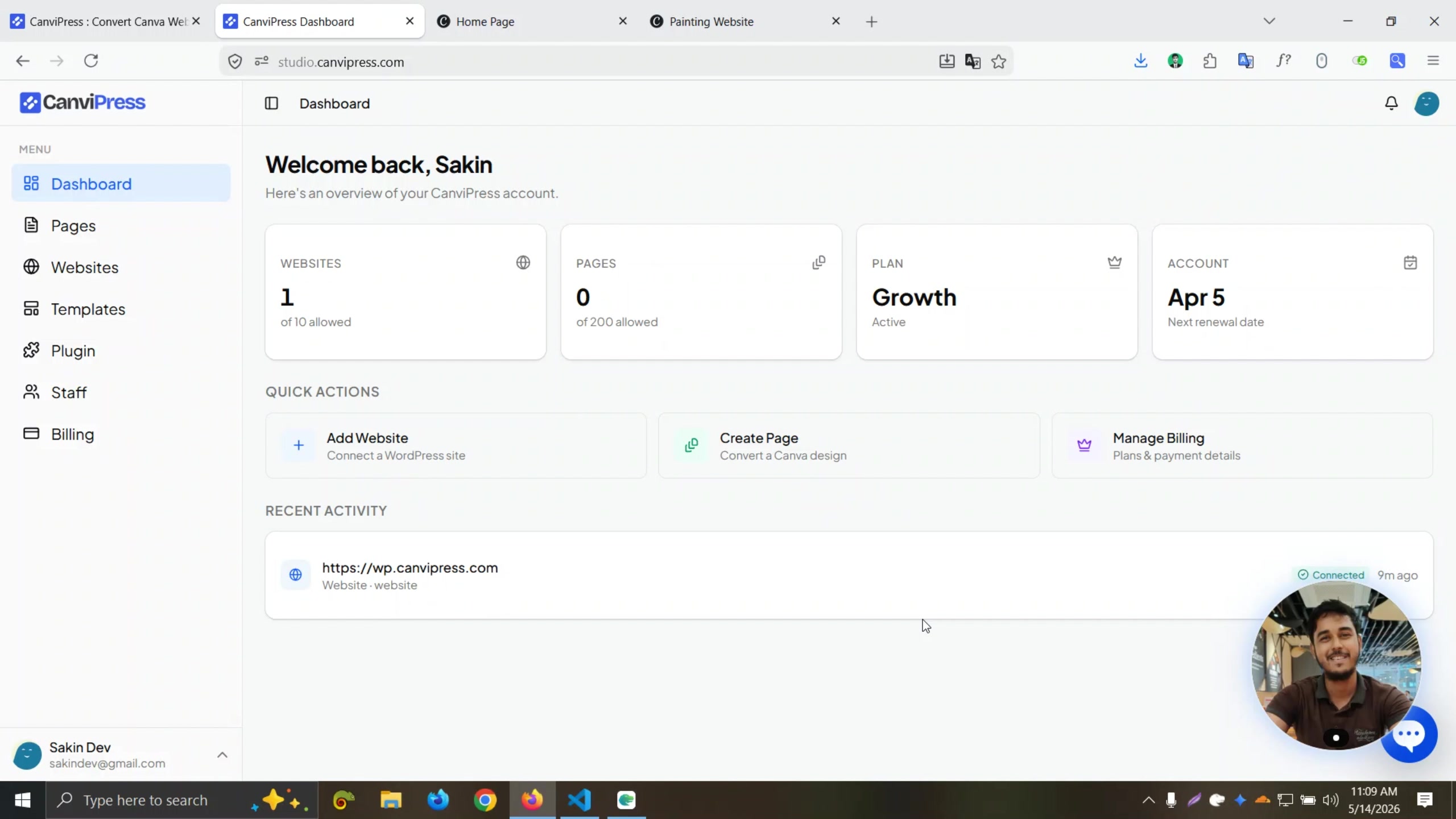Click the calendar icon on Account card
Image resolution: width=1456 pixels, height=819 pixels.
point(1410,262)
